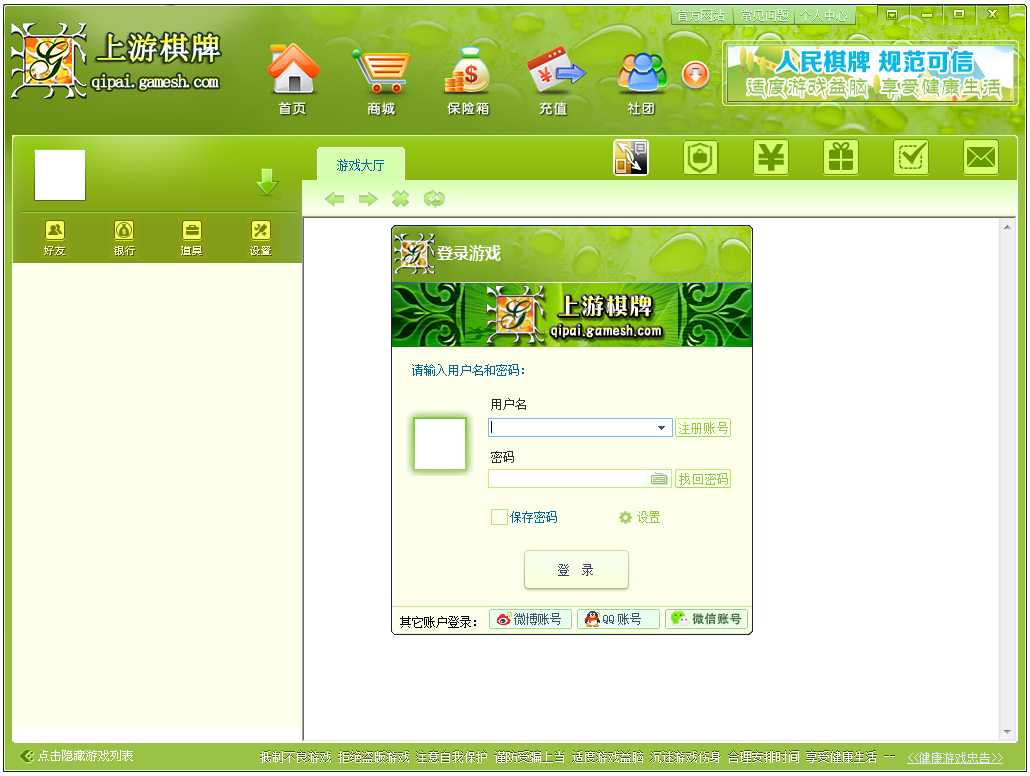
Task: Click the scrollbar down arrow
Action: point(1007,731)
